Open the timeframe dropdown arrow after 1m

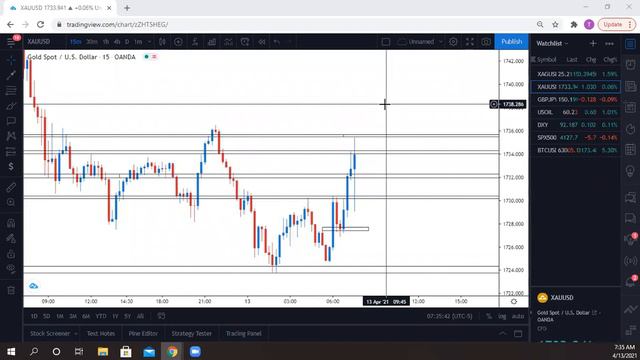[149, 42]
